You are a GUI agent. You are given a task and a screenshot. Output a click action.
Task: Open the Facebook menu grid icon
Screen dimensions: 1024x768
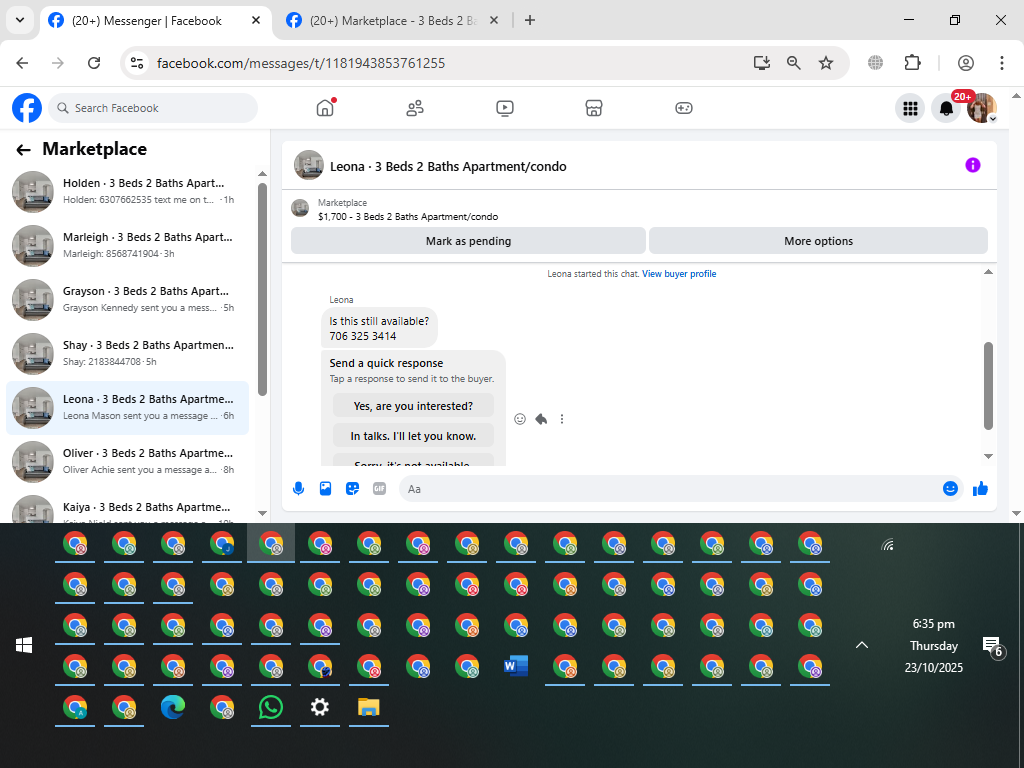click(x=910, y=108)
